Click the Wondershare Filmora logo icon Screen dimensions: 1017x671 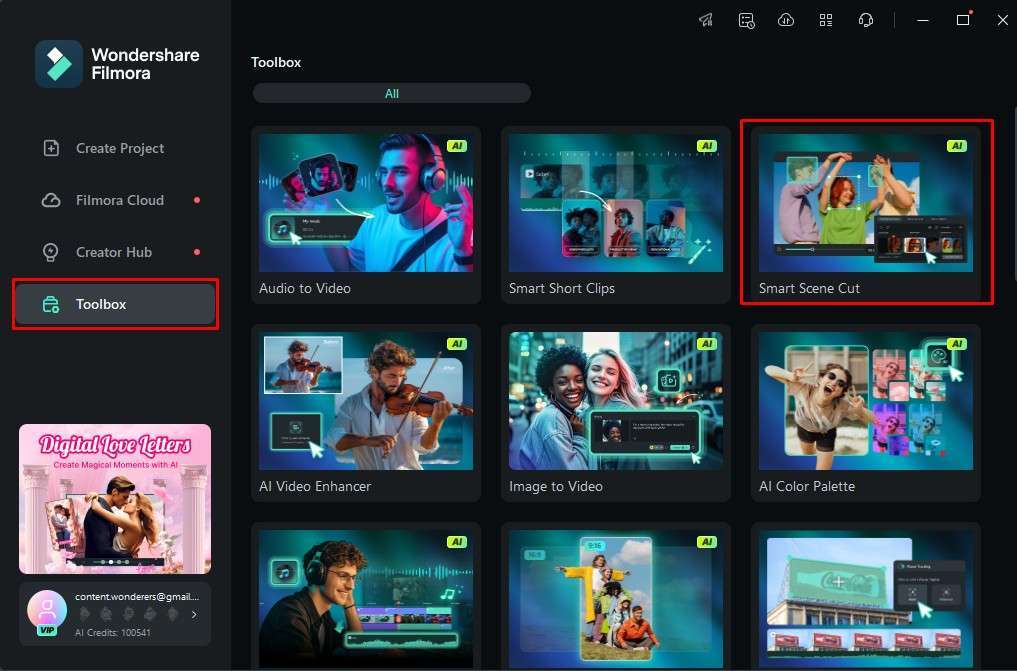[59, 64]
